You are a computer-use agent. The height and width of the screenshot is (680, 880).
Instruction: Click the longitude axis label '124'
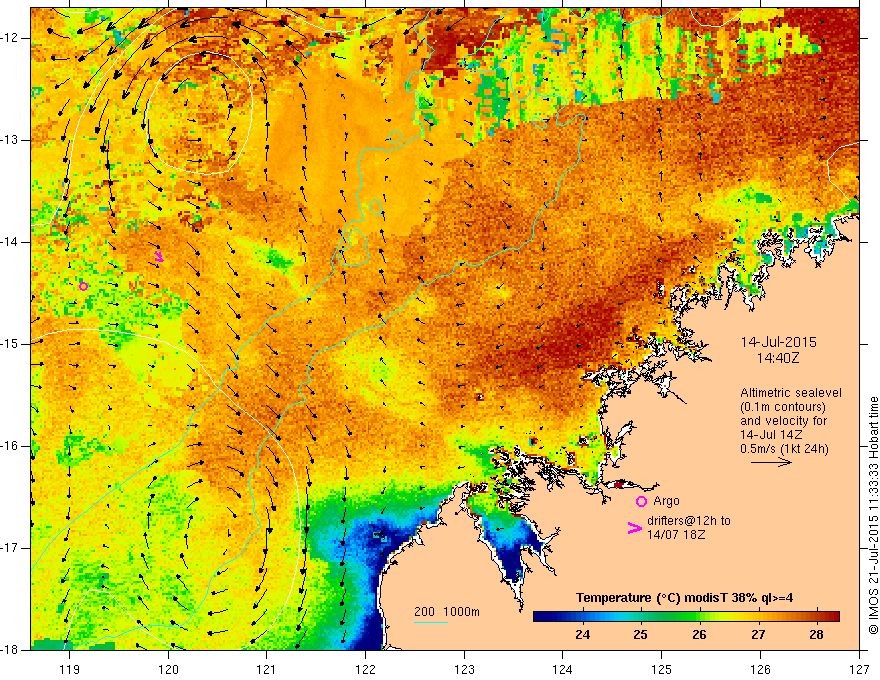563,669
